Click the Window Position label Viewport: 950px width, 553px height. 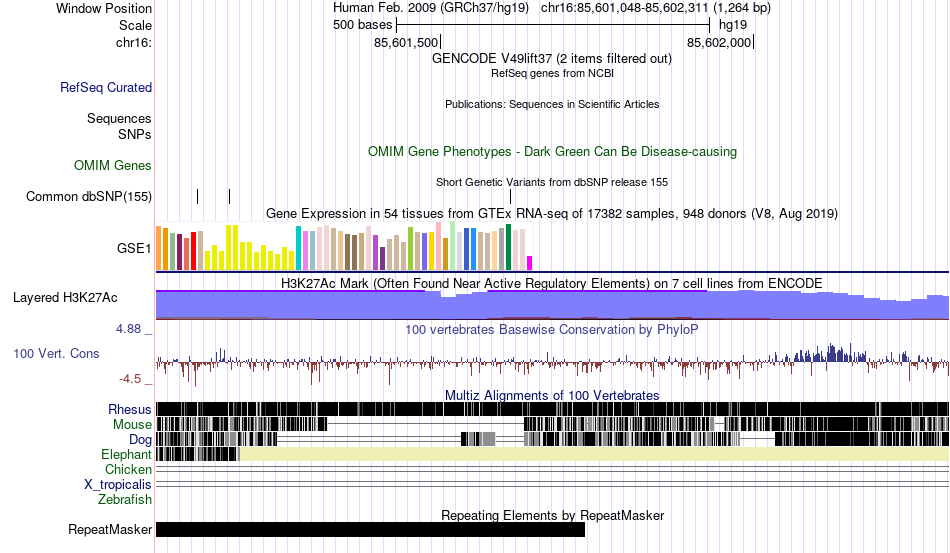click(x=104, y=8)
